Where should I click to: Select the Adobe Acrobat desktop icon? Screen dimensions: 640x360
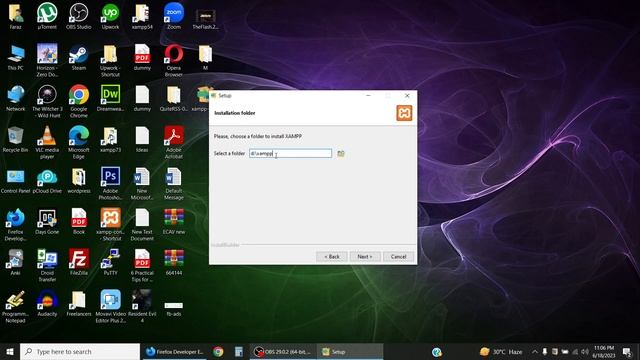(x=174, y=143)
